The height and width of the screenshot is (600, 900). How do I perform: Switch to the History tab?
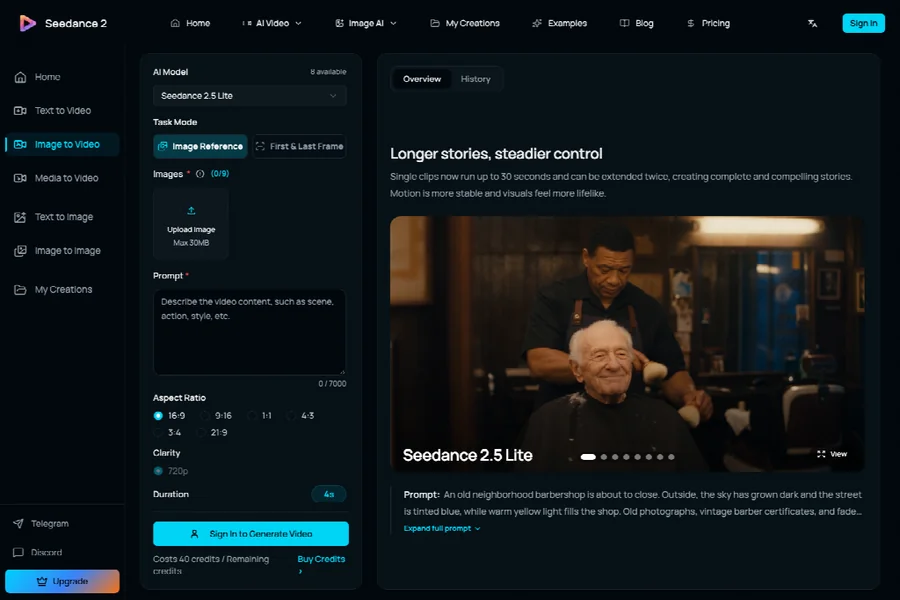click(476, 79)
